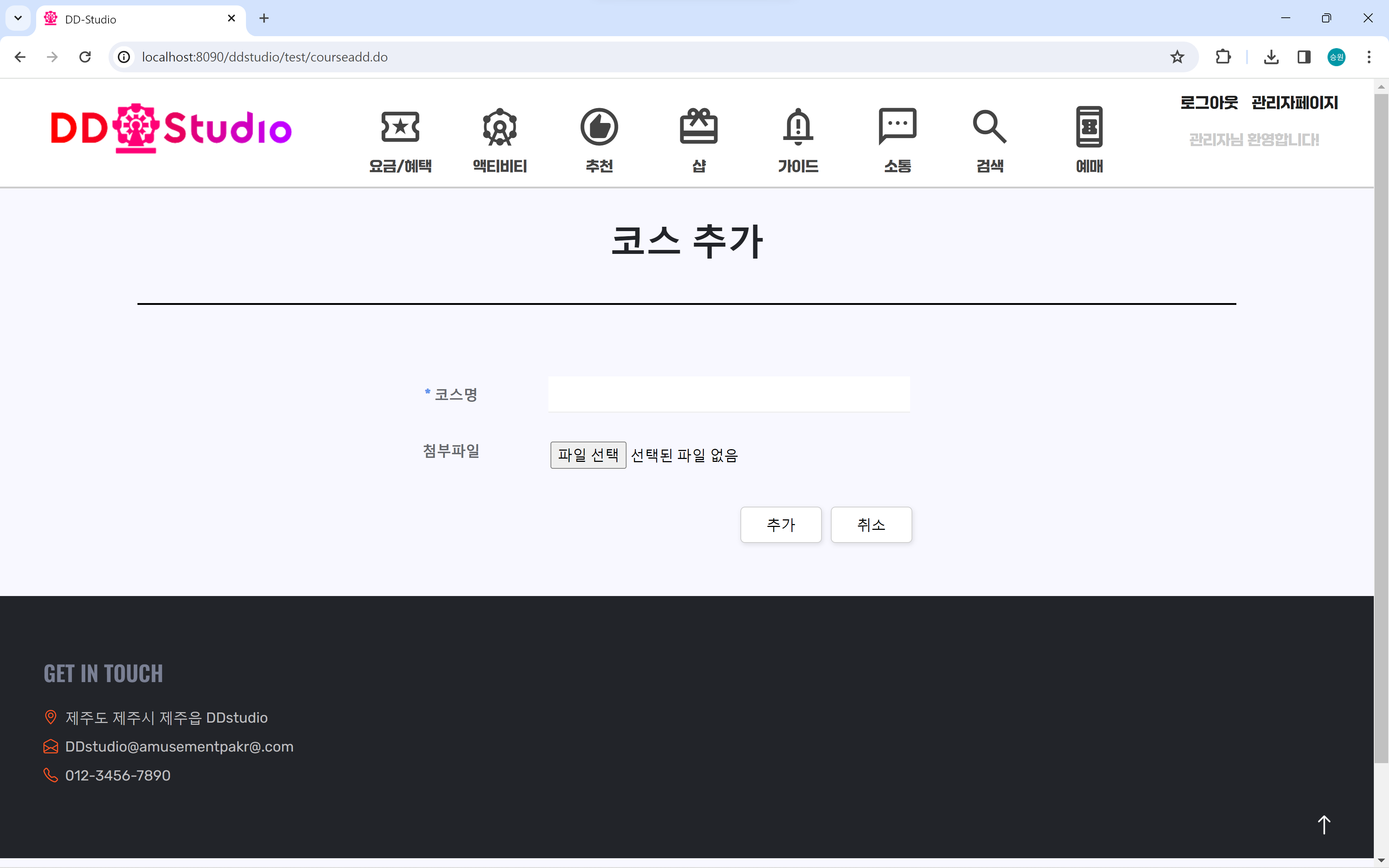Open the 예매 mobile ticket icon
This screenshot has width=1389, height=868.
(x=1089, y=127)
